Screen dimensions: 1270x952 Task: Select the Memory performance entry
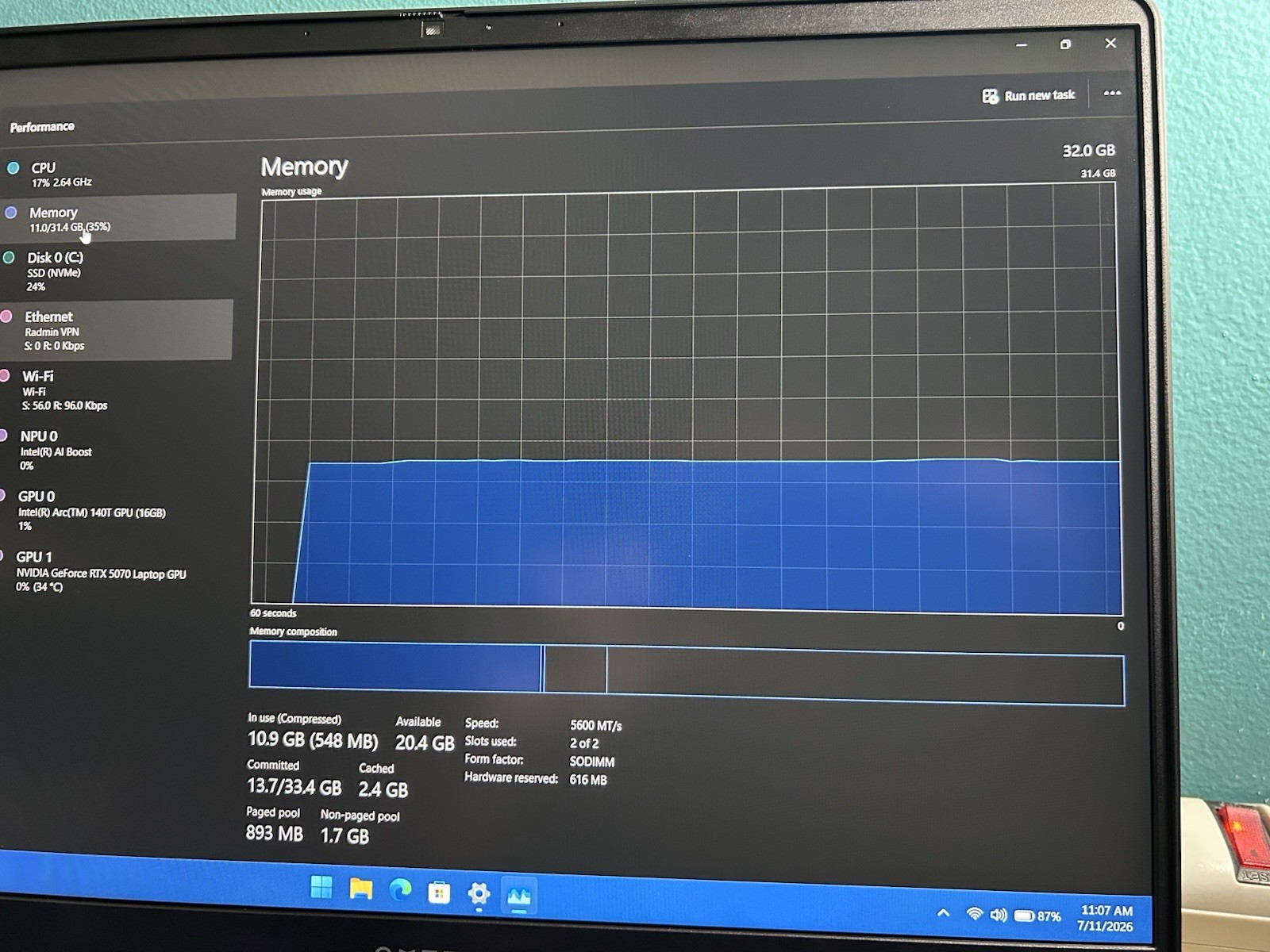pos(119,217)
